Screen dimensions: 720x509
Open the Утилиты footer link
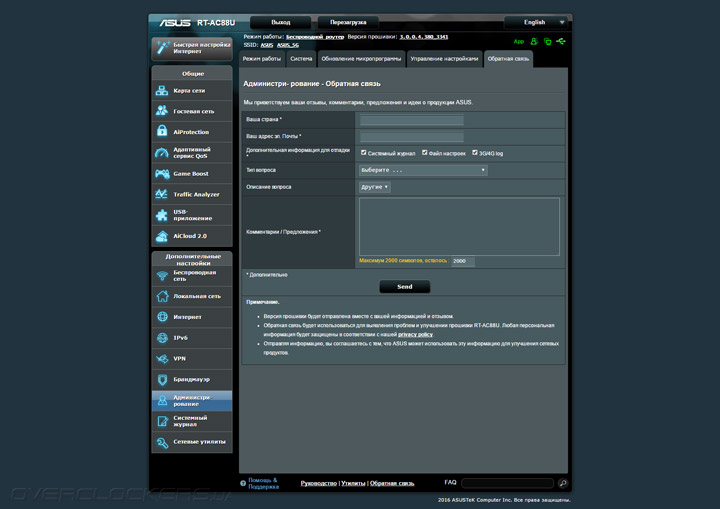coord(353,483)
